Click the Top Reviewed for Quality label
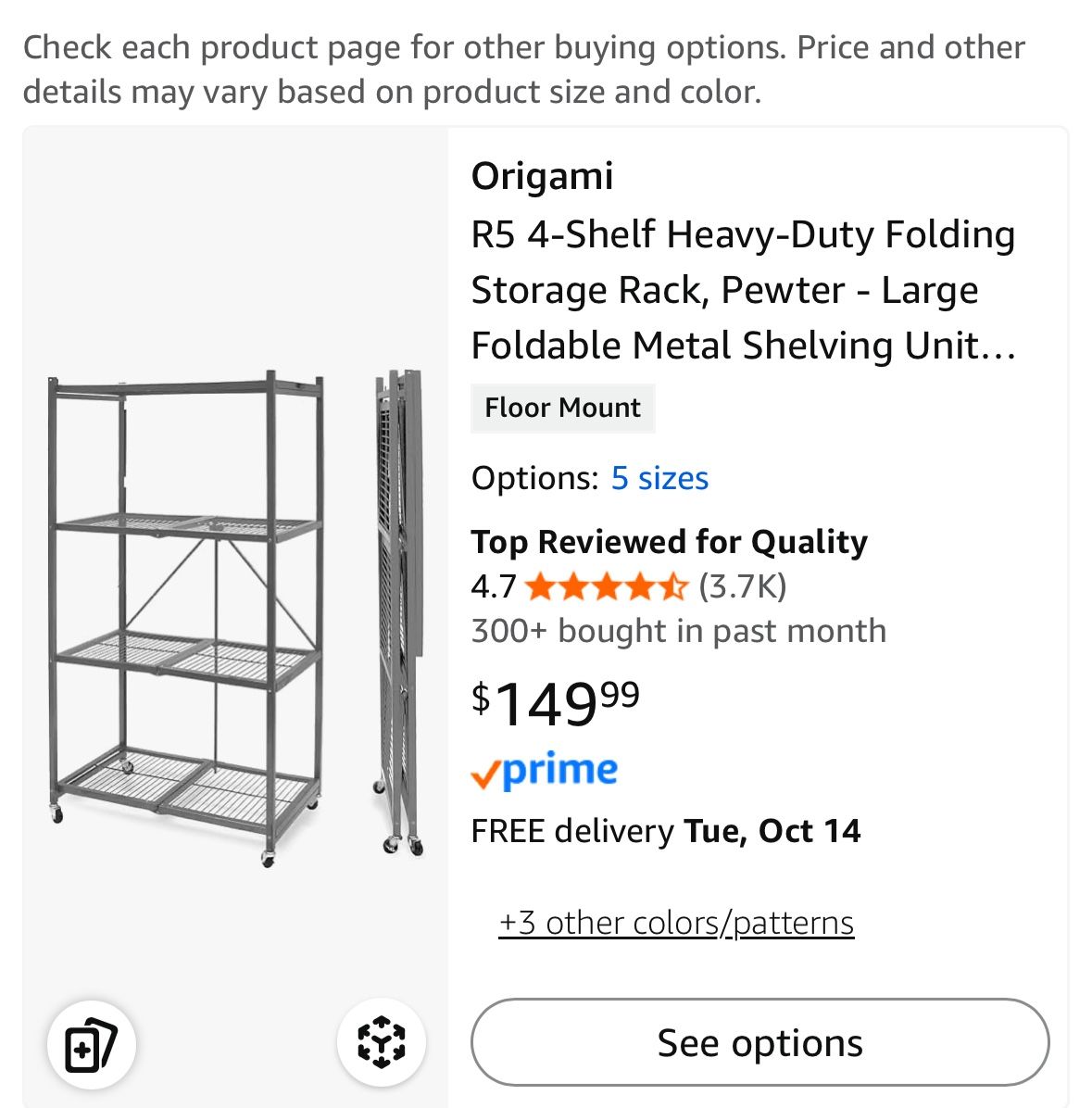 tap(669, 542)
